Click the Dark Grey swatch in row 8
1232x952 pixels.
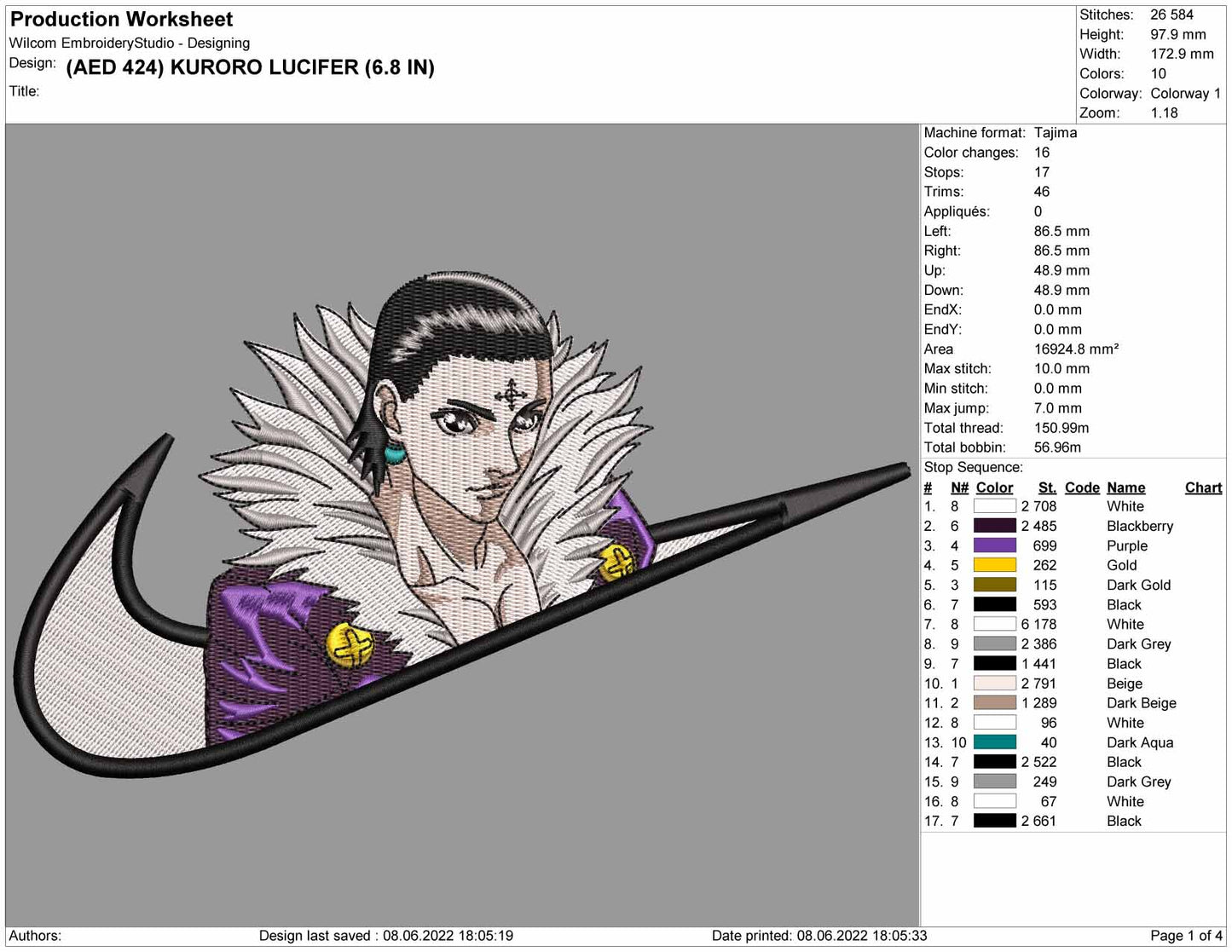coord(994,644)
